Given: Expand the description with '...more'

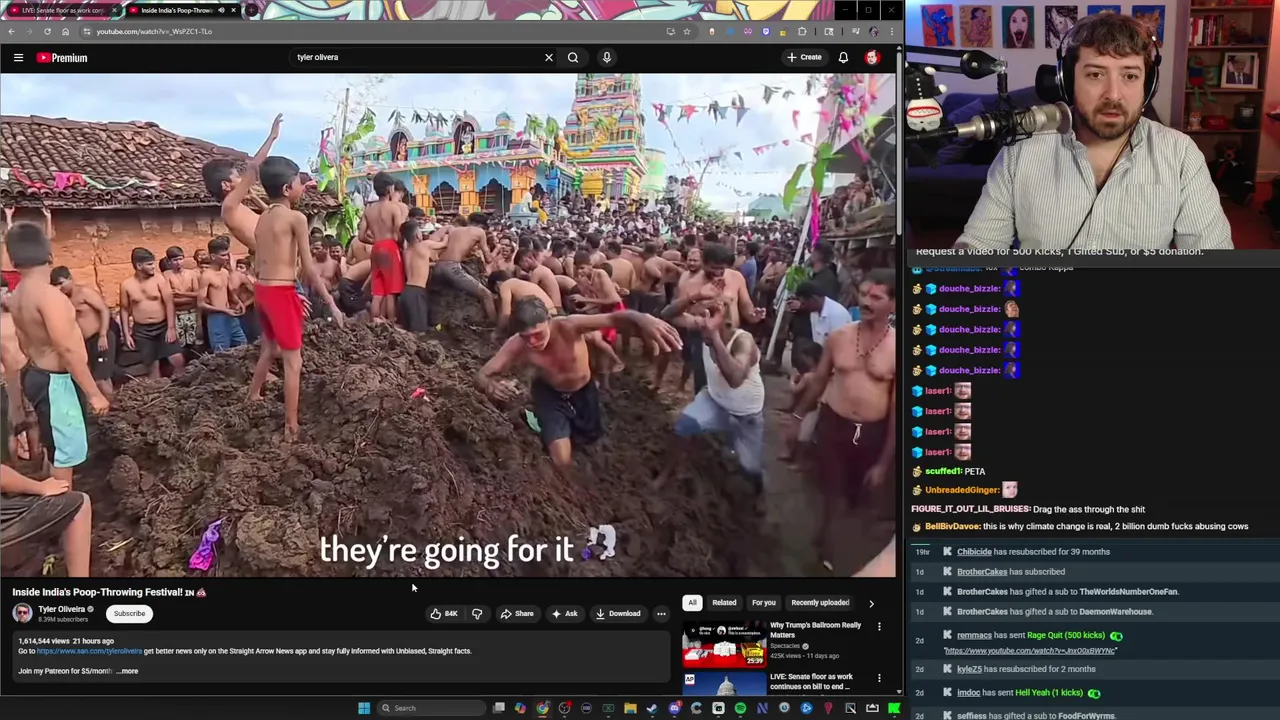Looking at the screenshot, I should click(128, 671).
